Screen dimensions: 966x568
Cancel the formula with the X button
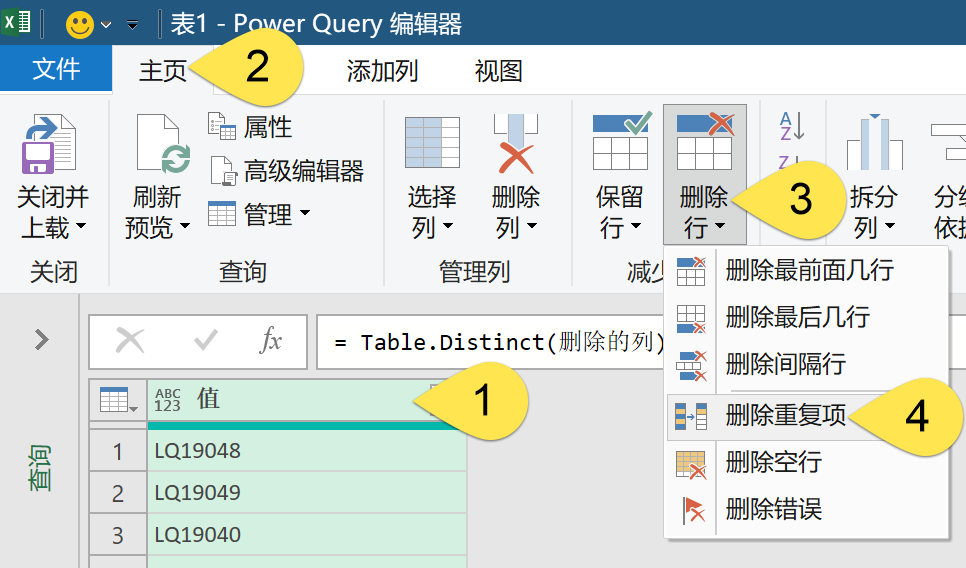point(130,340)
